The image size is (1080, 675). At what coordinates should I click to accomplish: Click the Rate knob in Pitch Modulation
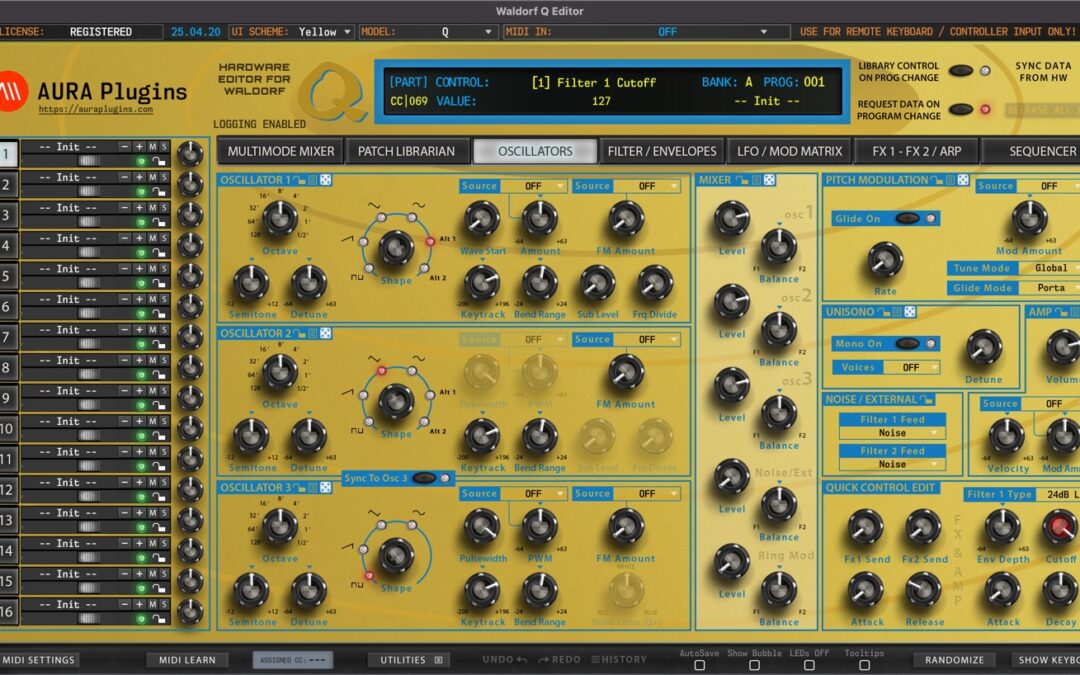pyautogui.click(x=885, y=258)
